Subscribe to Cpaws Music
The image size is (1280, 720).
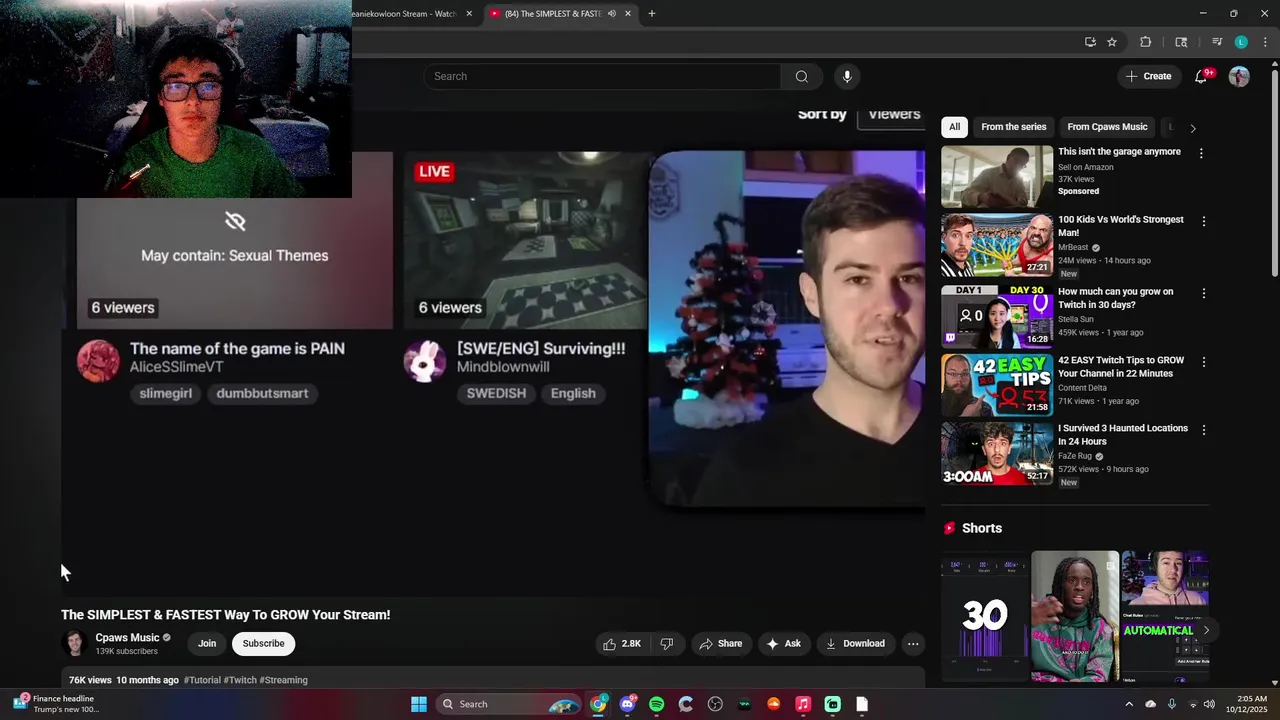pyautogui.click(x=263, y=644)
